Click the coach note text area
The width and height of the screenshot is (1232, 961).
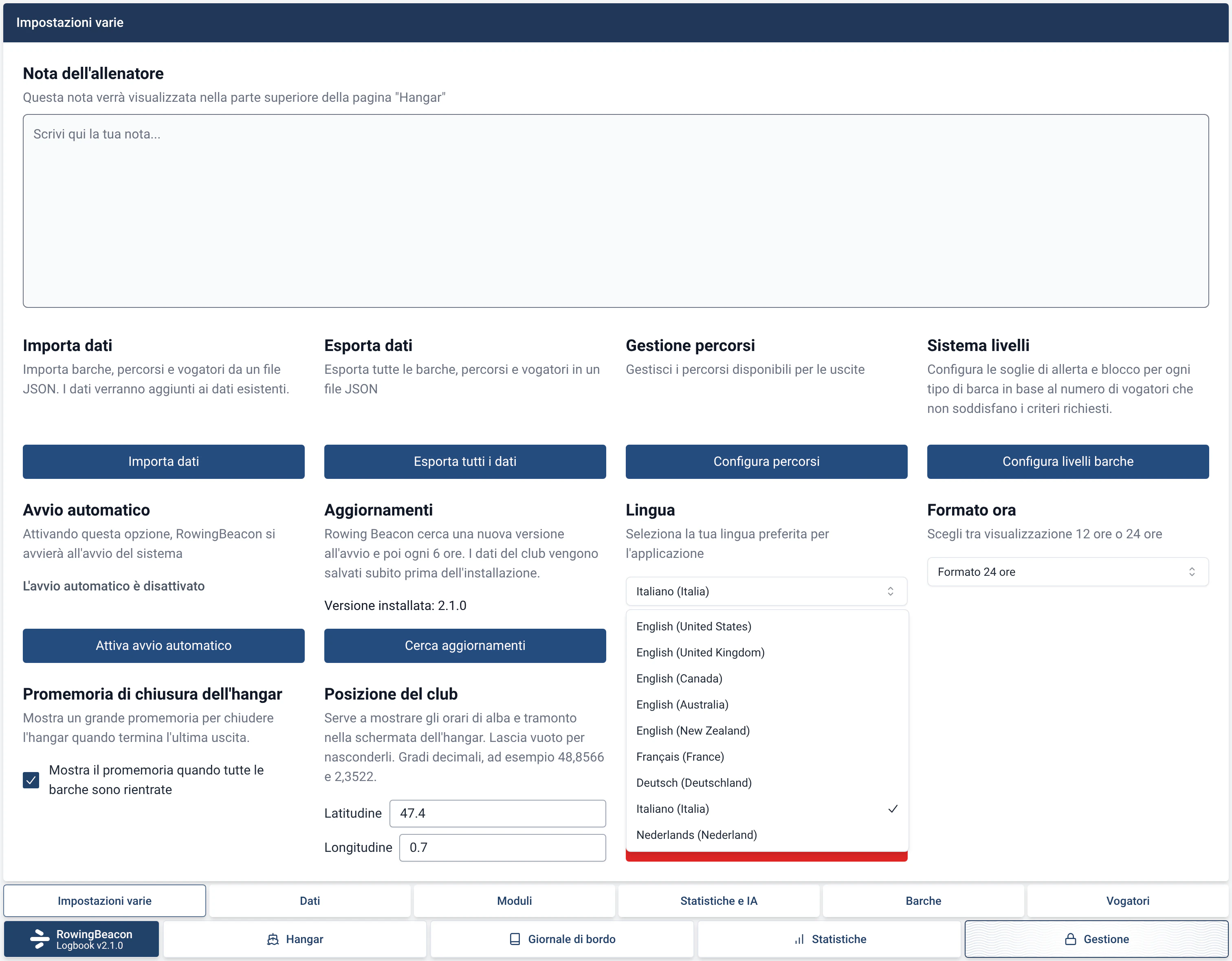(616, 211)
